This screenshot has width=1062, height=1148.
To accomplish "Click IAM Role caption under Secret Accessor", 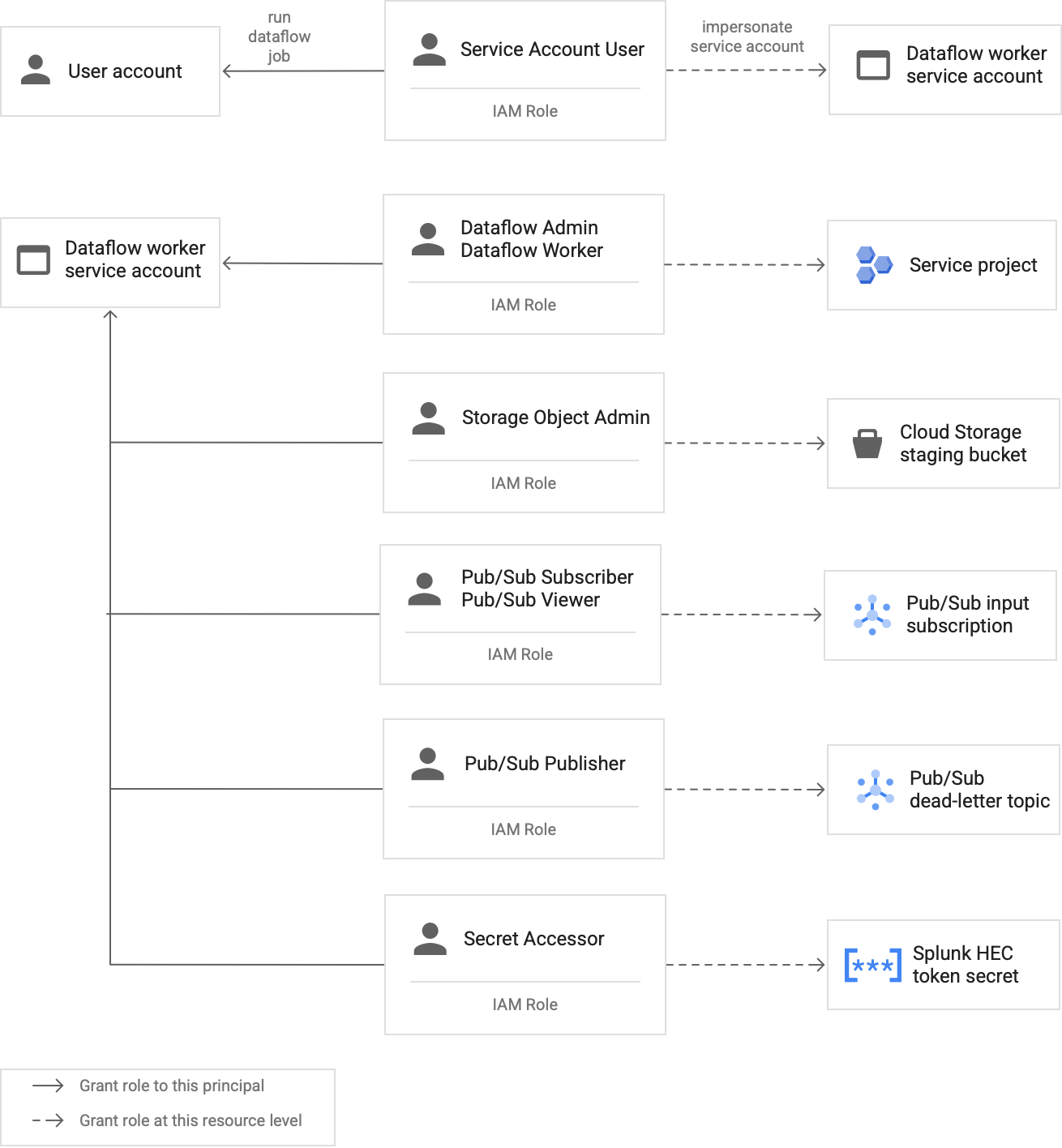I will click(525, 1004).
